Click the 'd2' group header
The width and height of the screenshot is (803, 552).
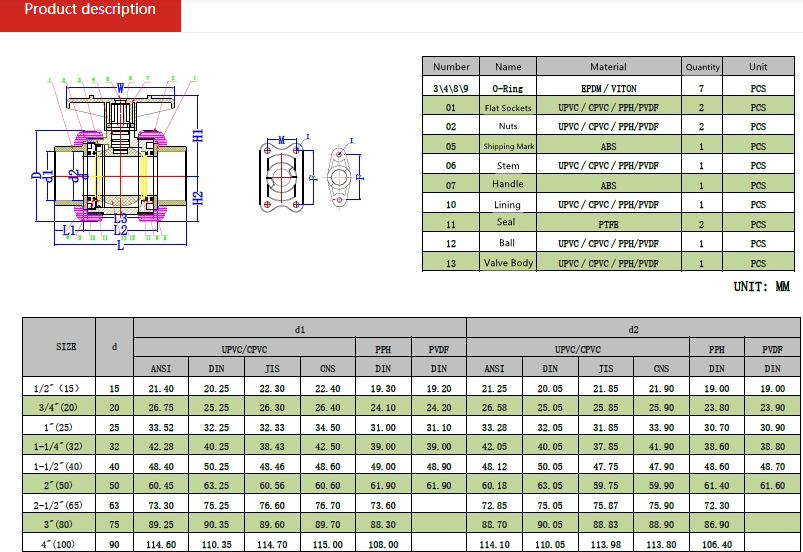633,329
